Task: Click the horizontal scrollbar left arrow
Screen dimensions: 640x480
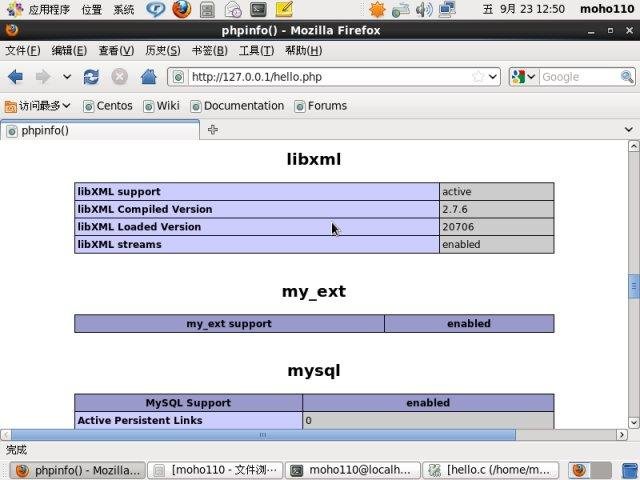Action: (6, 435)
